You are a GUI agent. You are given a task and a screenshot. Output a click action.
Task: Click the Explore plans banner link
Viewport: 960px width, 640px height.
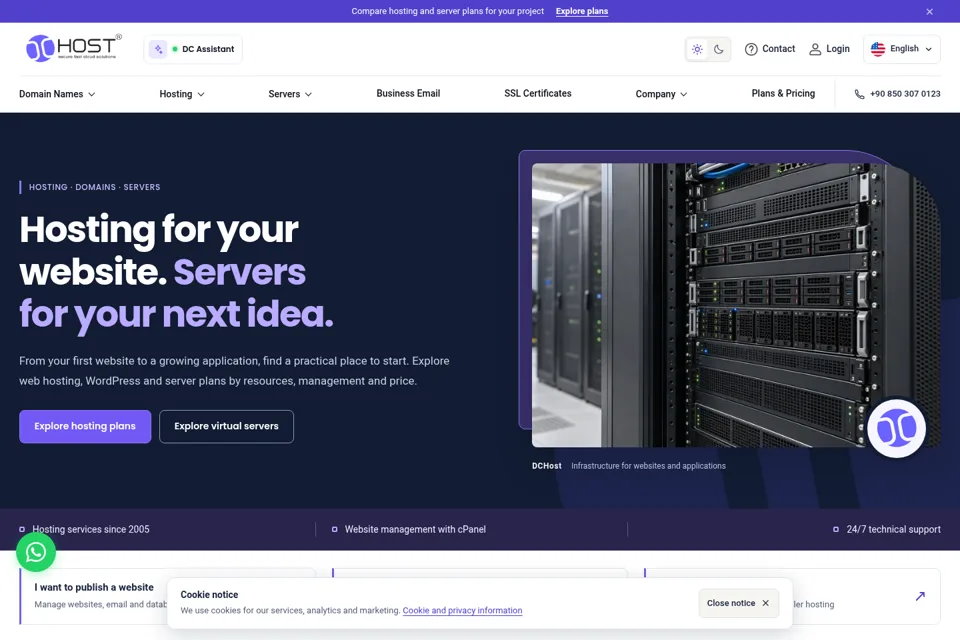pos(582,11)
